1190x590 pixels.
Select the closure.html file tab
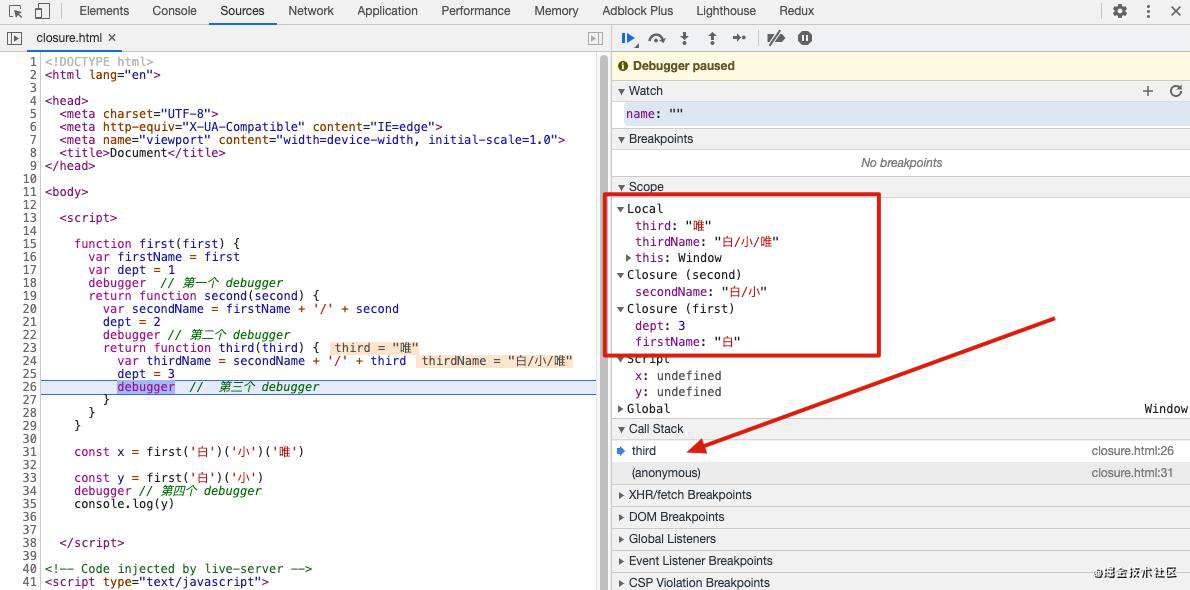click(68, 37)
